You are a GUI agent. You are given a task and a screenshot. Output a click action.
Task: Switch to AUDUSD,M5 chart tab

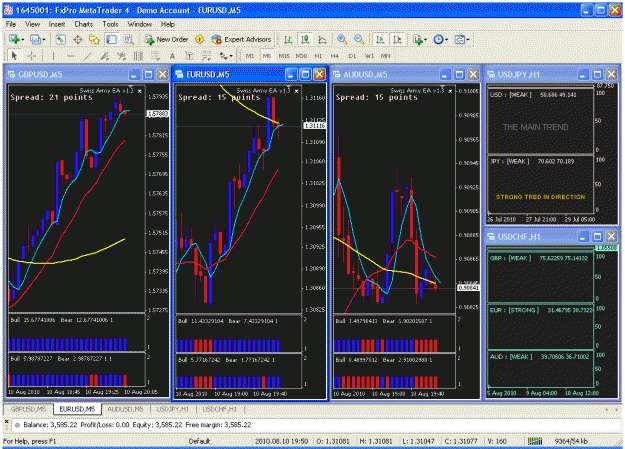[x=125, y=409]
